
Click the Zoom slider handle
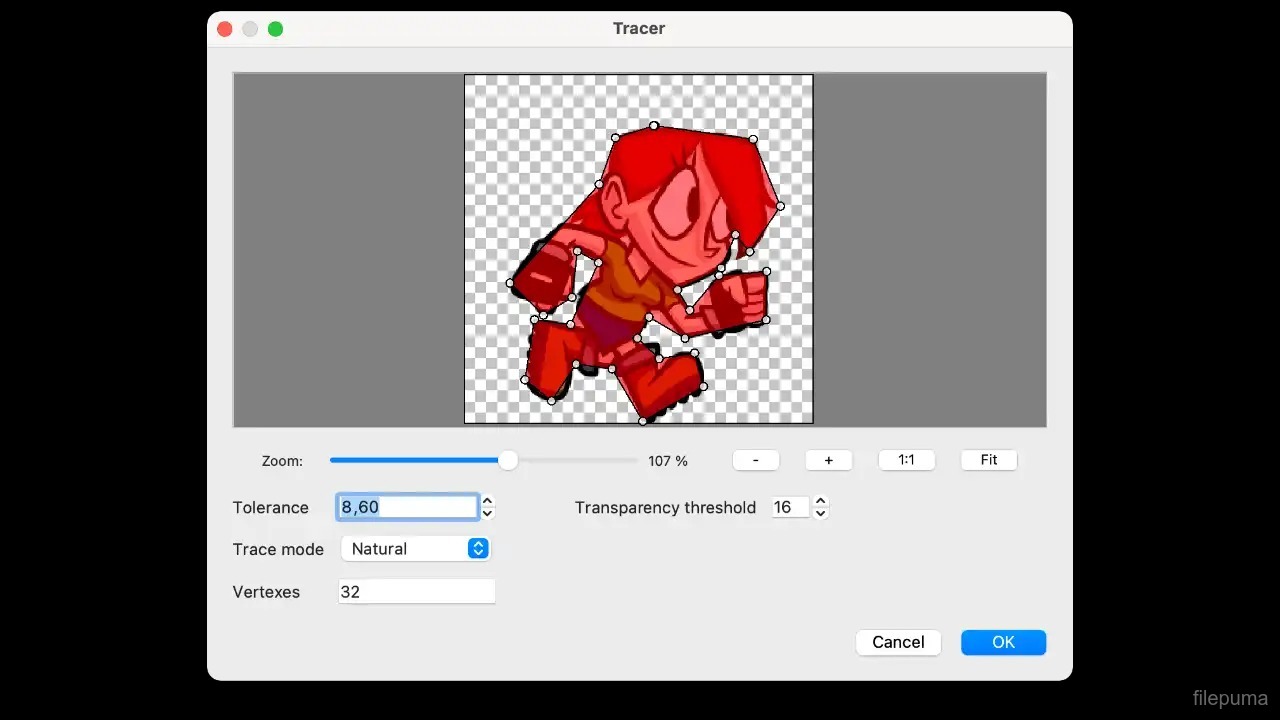[x=508, y=460]
